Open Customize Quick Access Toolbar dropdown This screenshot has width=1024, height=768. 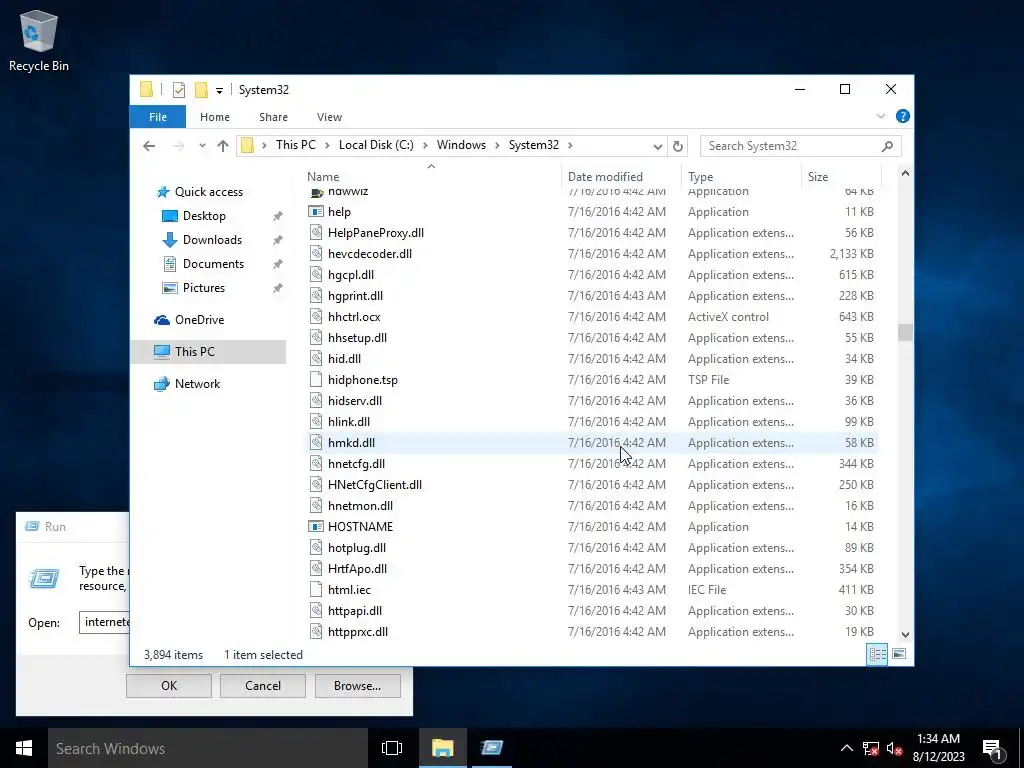click(x=219, y=91)
